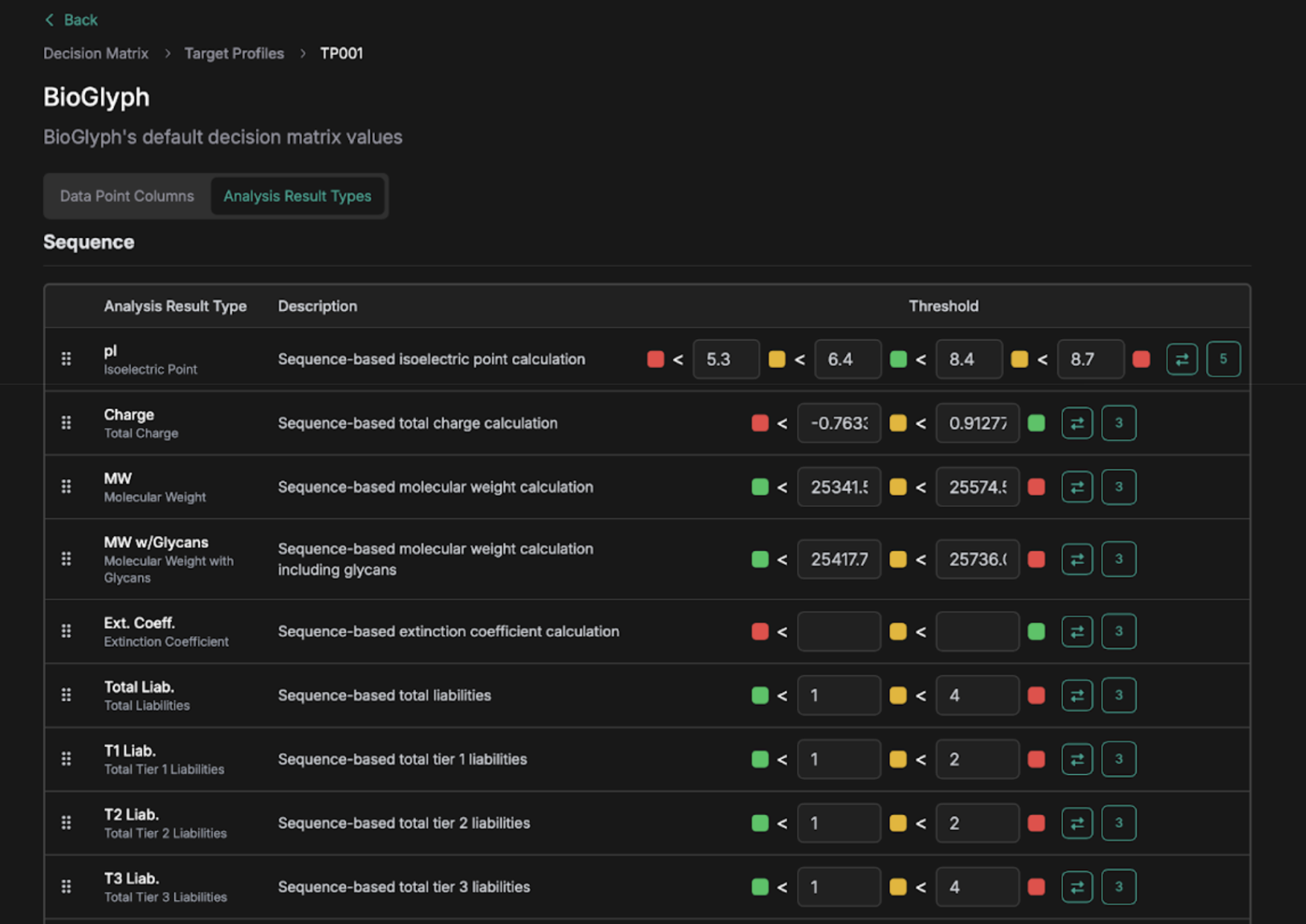Toggle the 3-level button for Charge
Image resolution: width=1306 pixels, height=924 pixels.
[1118, 423]
